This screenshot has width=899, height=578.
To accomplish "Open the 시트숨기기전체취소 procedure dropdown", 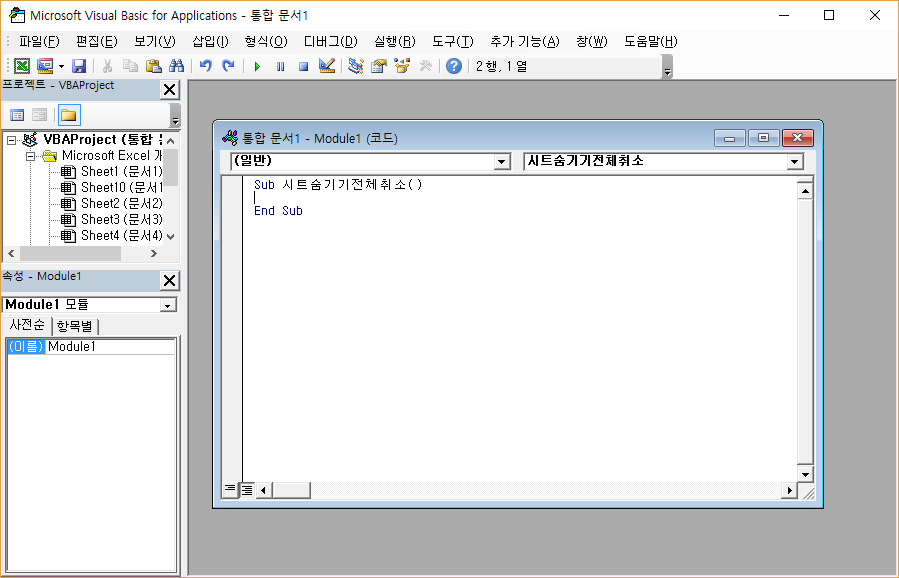I will [x=794, y=162].
